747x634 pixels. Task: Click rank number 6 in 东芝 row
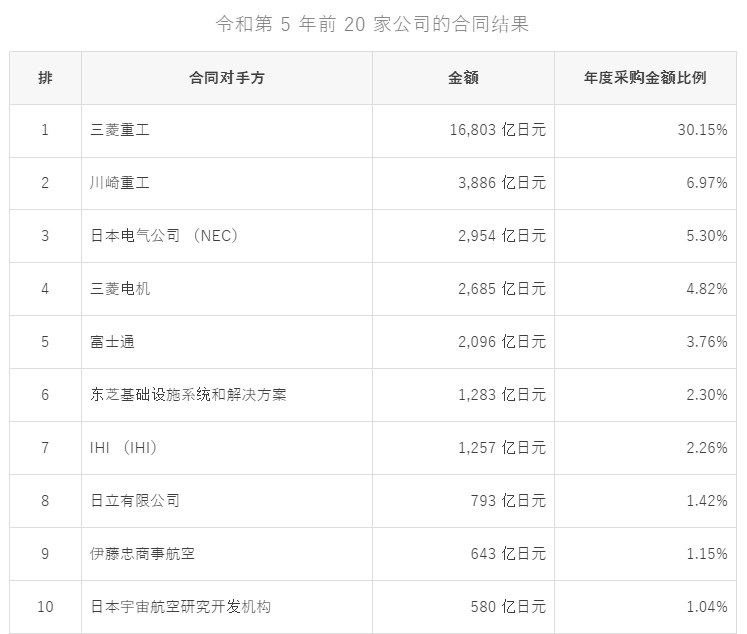45,395
